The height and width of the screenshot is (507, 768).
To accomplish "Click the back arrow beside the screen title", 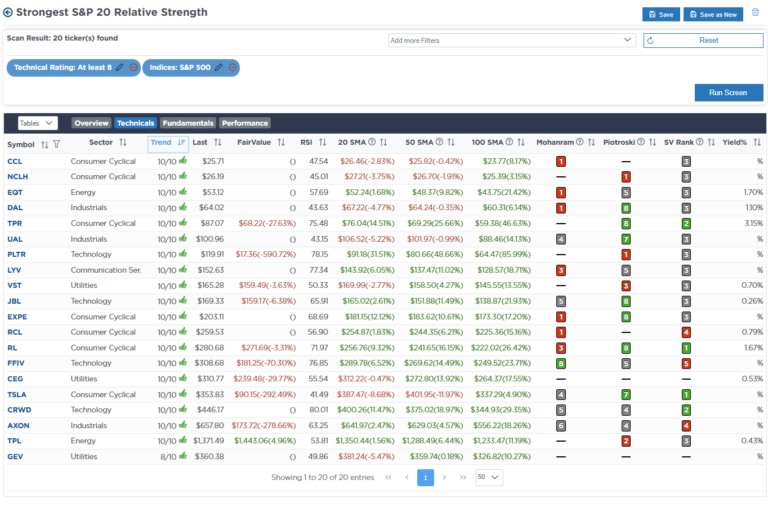I will (9, 13).
